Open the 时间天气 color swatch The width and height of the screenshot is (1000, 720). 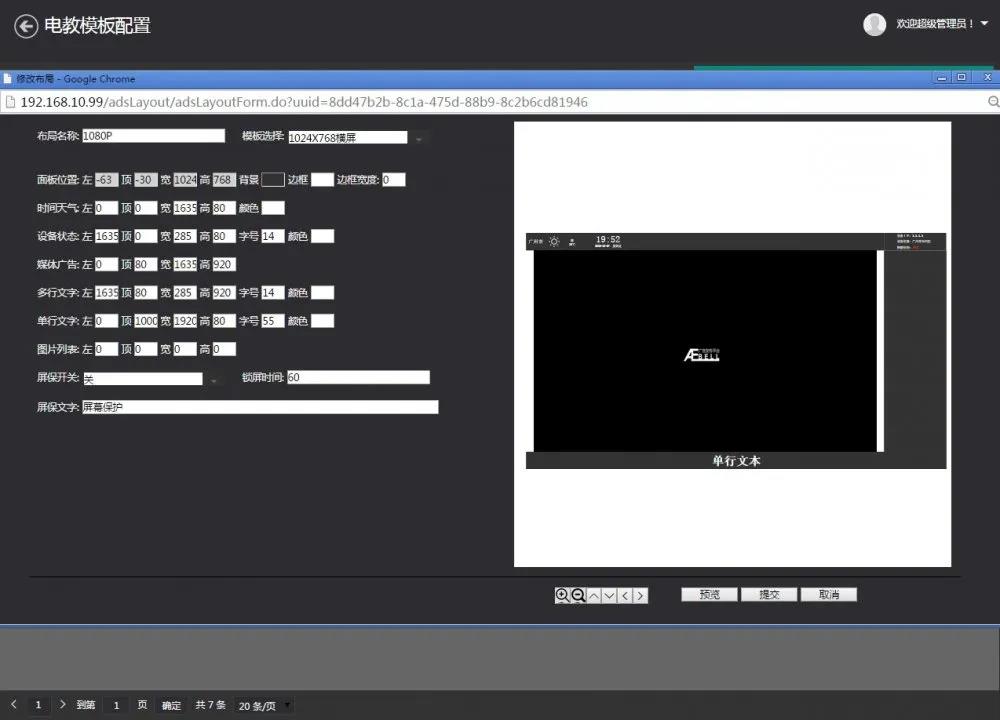[273, 208]
